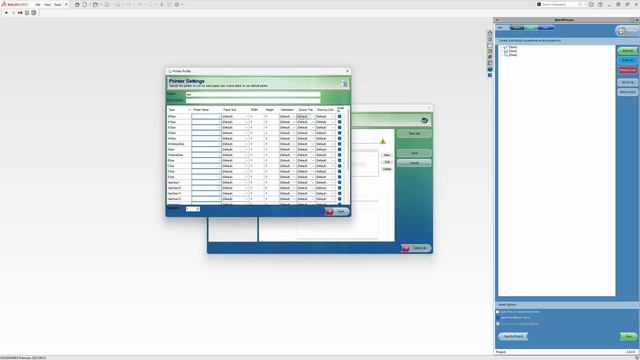Toggle Scale to fit for DSize row
640x360 pixels.
tap(340, 171)
